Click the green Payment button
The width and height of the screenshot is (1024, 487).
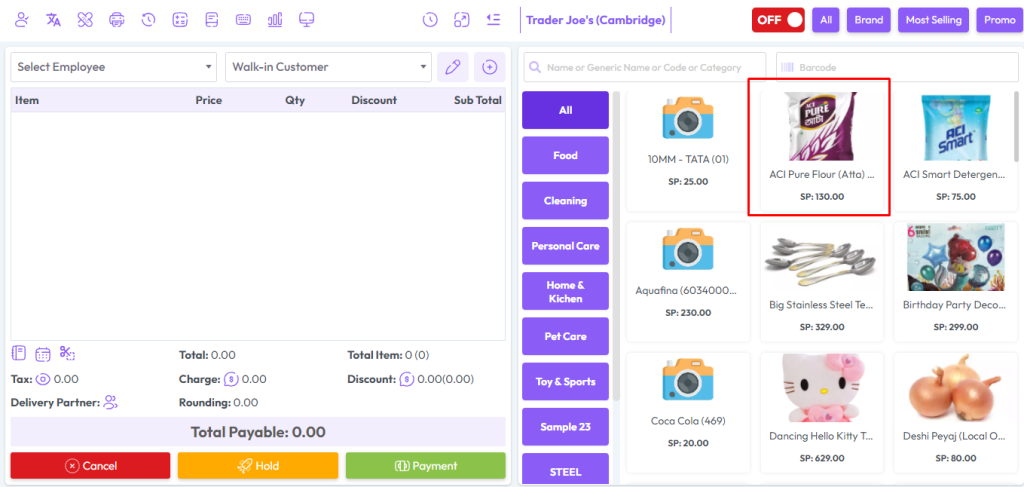(x=426, y=466)
